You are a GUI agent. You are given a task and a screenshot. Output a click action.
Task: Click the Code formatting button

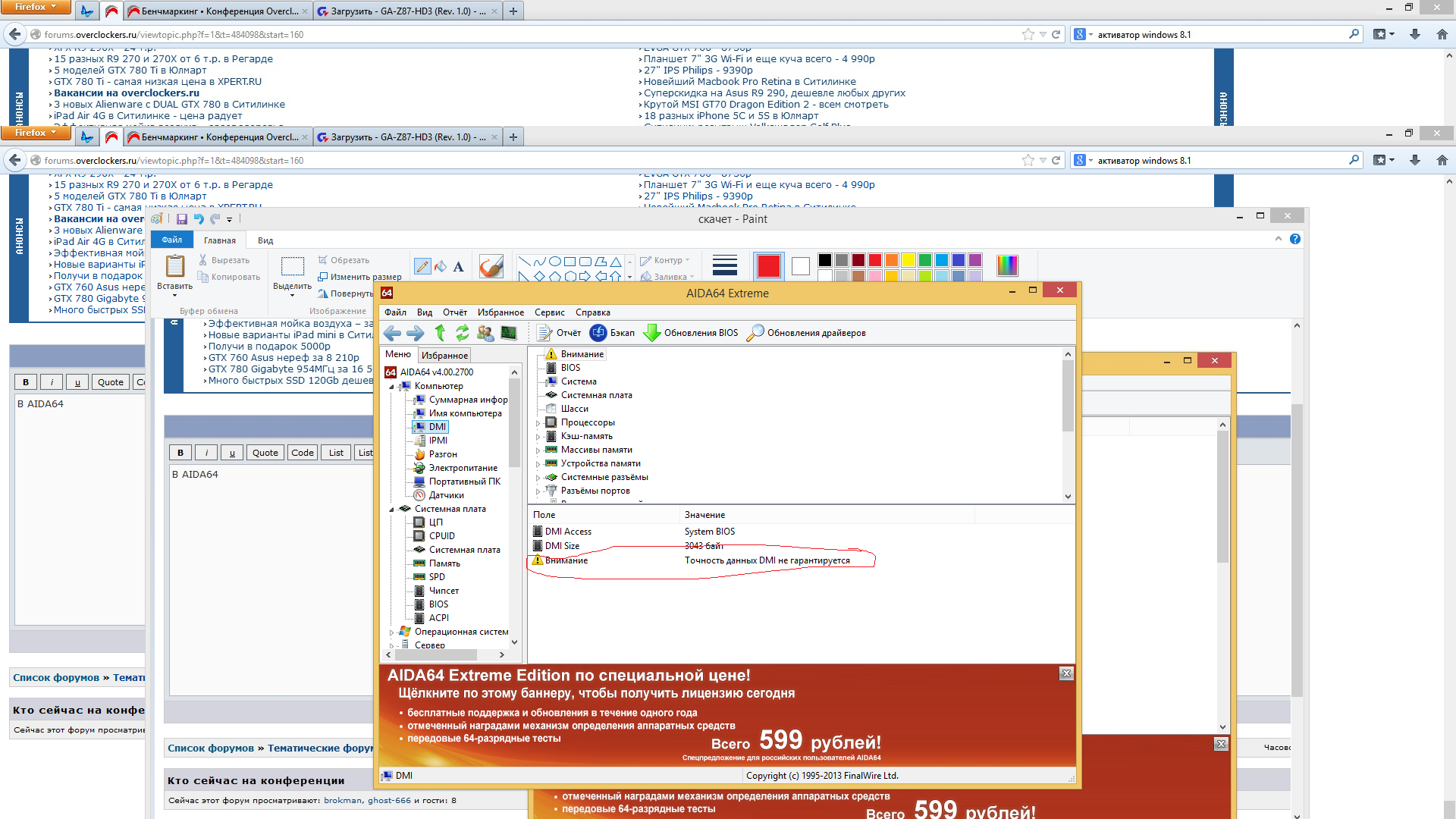coord(302,453)
